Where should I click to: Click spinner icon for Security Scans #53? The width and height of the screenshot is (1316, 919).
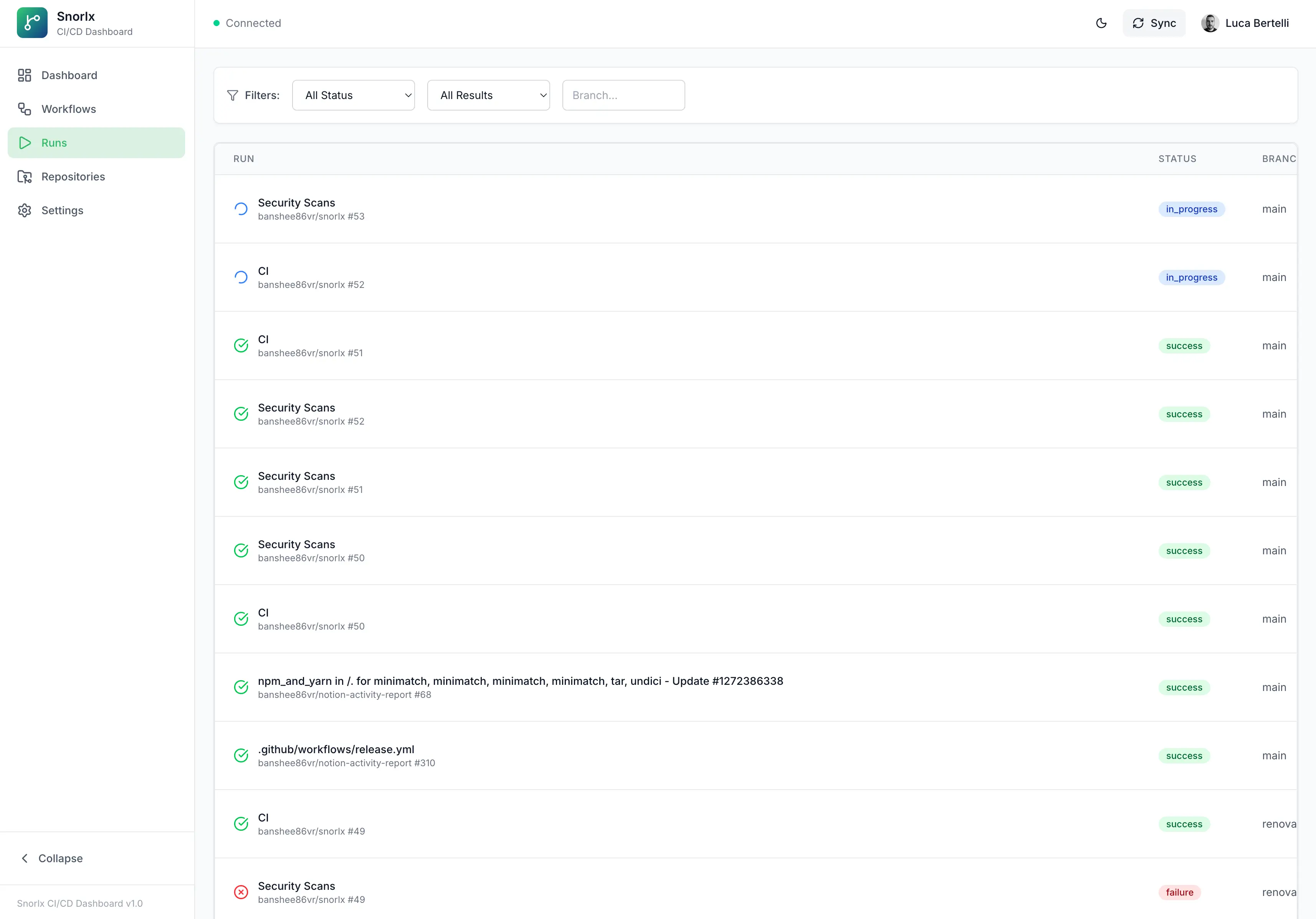coord(241,209)
